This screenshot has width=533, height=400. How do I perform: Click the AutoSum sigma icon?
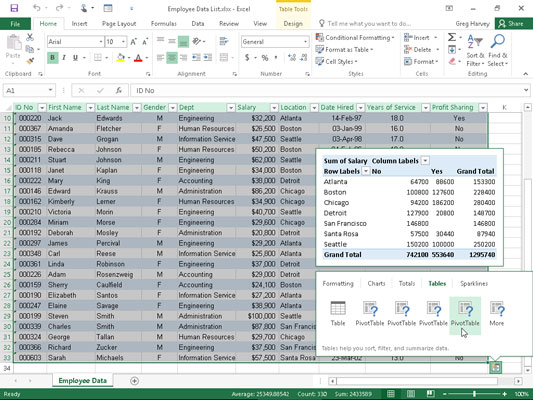tap(452, 37)
